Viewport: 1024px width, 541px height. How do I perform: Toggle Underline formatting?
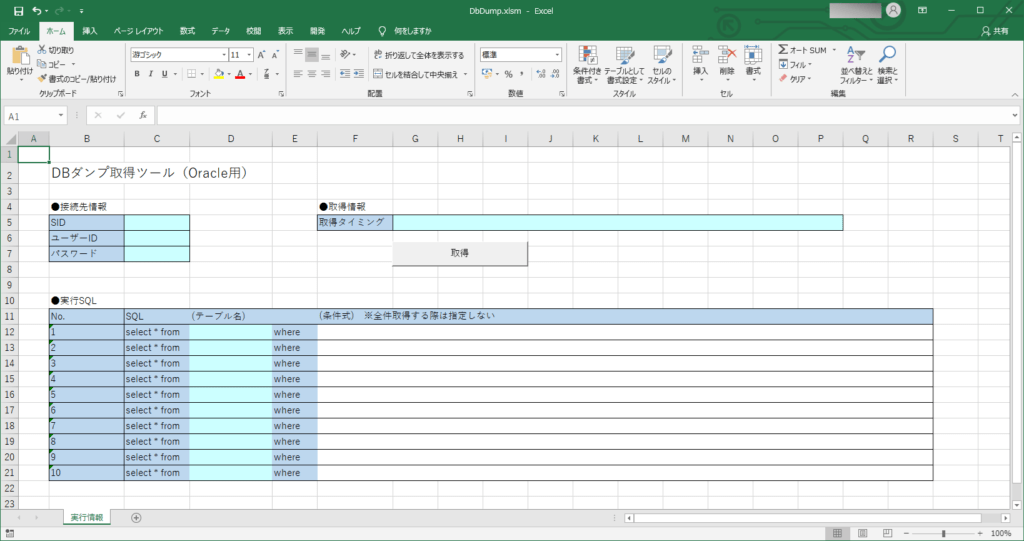[x=165, y=74]
